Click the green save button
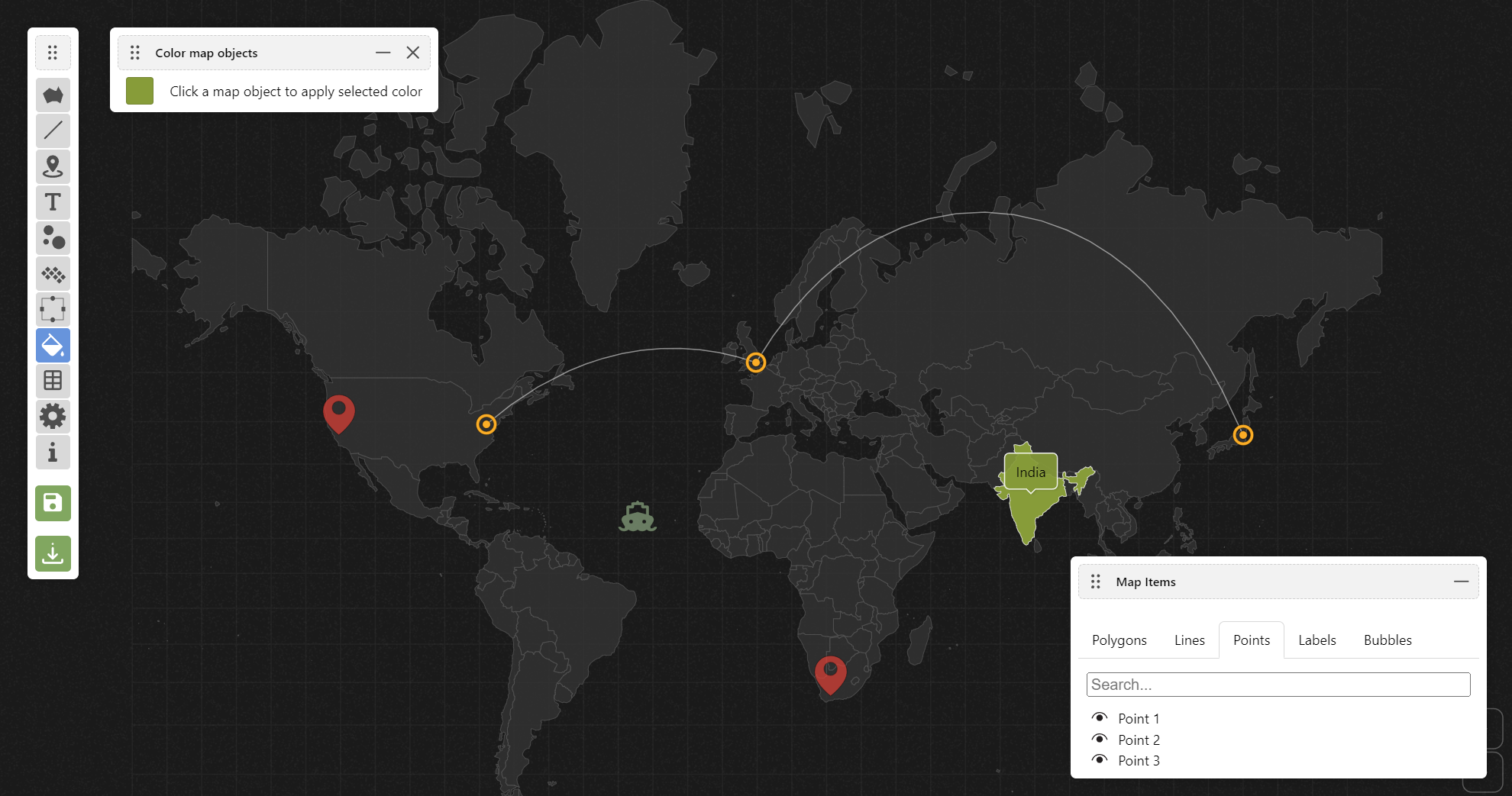The width and height of the screenshot is (1512, 796). click(x=53, y=503)
